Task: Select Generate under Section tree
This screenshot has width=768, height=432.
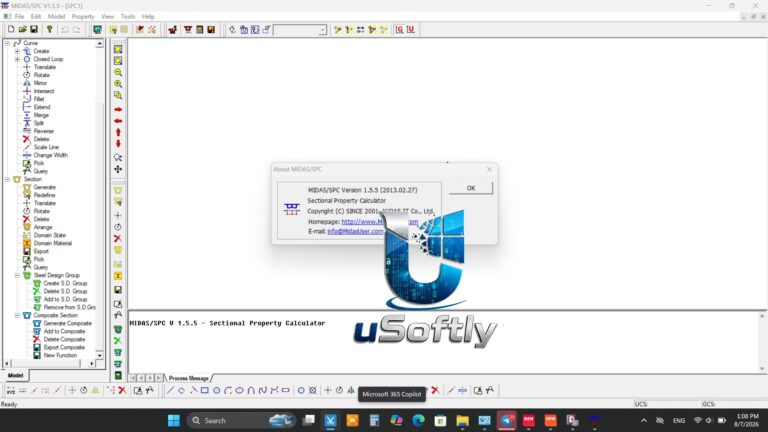Action: (44, 187)
